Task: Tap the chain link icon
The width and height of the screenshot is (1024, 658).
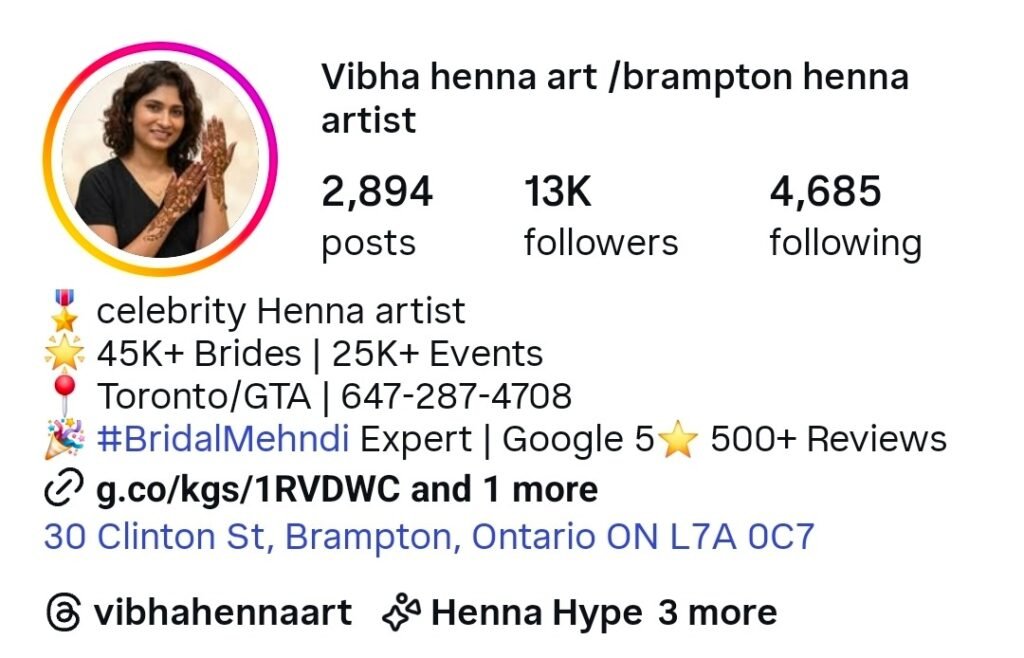Action: (63, 488)
